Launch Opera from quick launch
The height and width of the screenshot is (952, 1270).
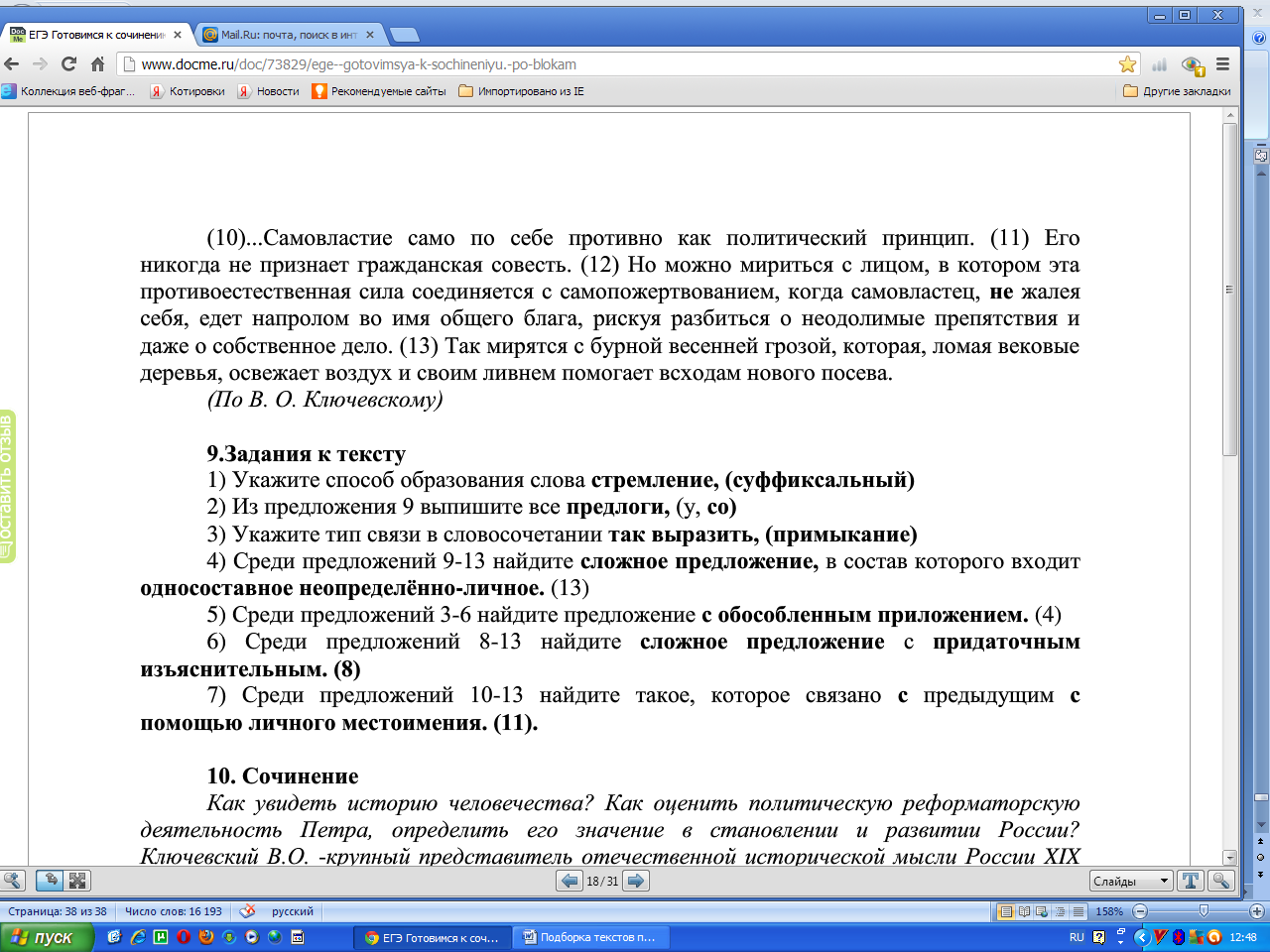(184, 936)
